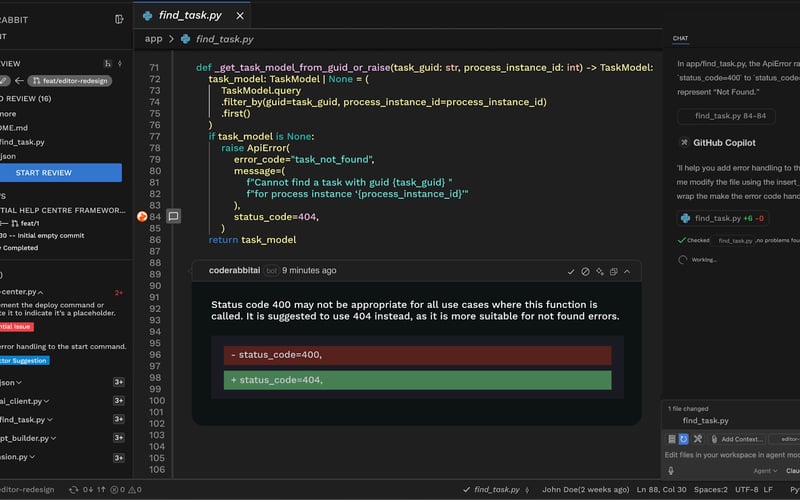Click the 3+ badge beside ai_client.py
Image resolution: width=800 pixels, height=500 pixels.
pos(118,401)
